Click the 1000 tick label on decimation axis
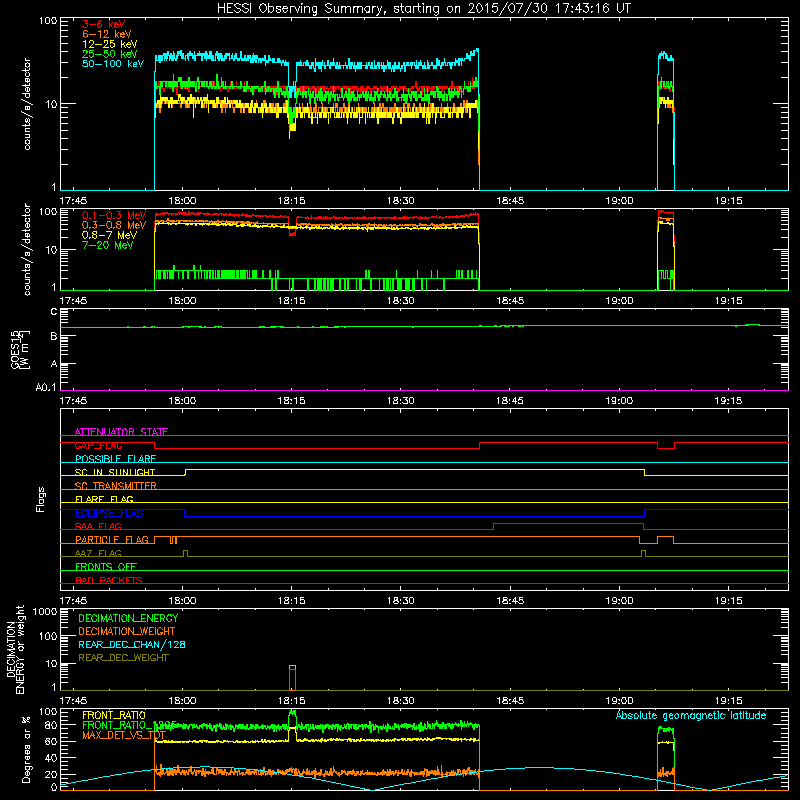 pyautogui.click(x=45, y=612)
